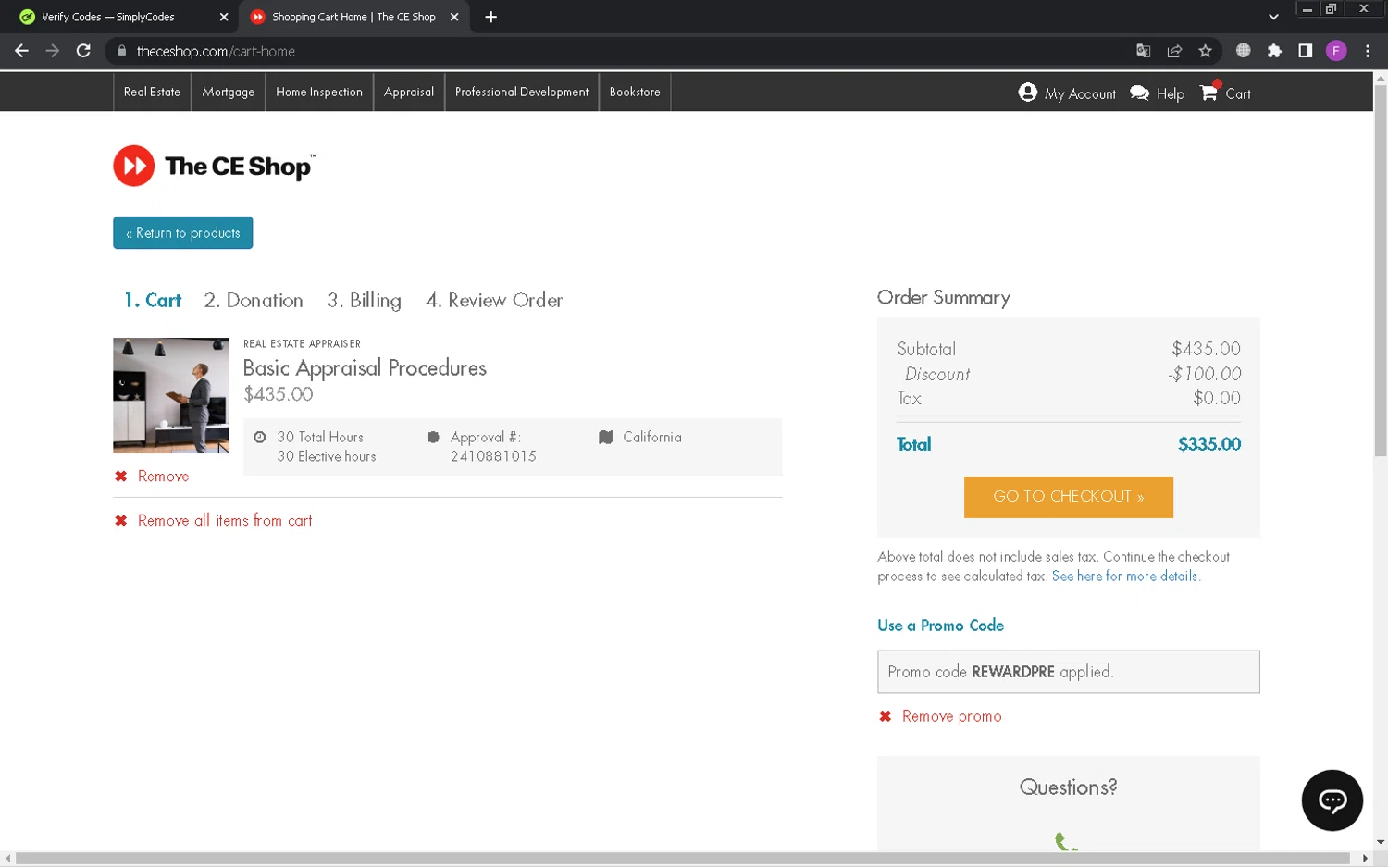Click the padlock site info icon
This screenshot has height=868, width=1388.
(121, 51)
